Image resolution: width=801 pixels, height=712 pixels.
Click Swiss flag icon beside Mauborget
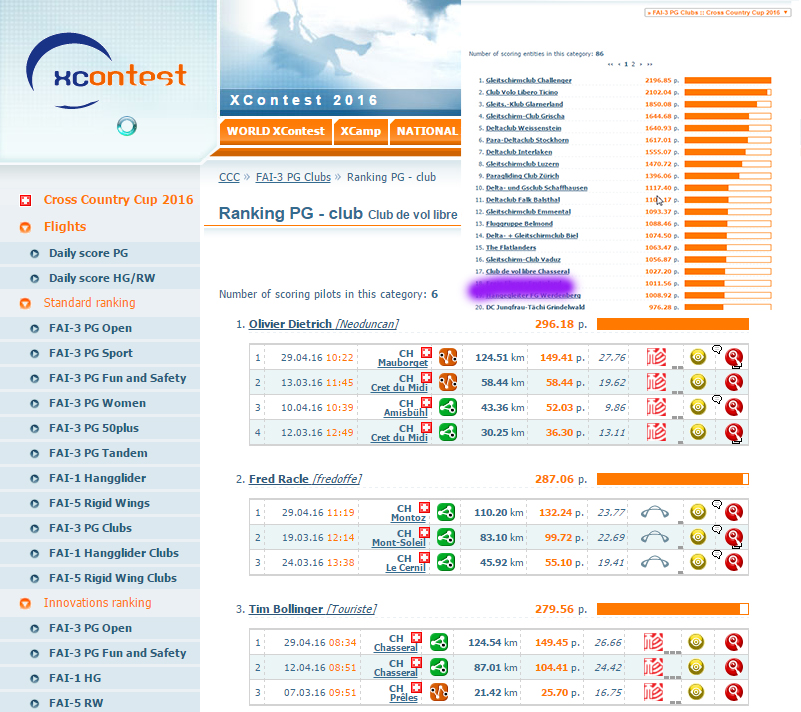pyautogui.click(x=427, y=352)
